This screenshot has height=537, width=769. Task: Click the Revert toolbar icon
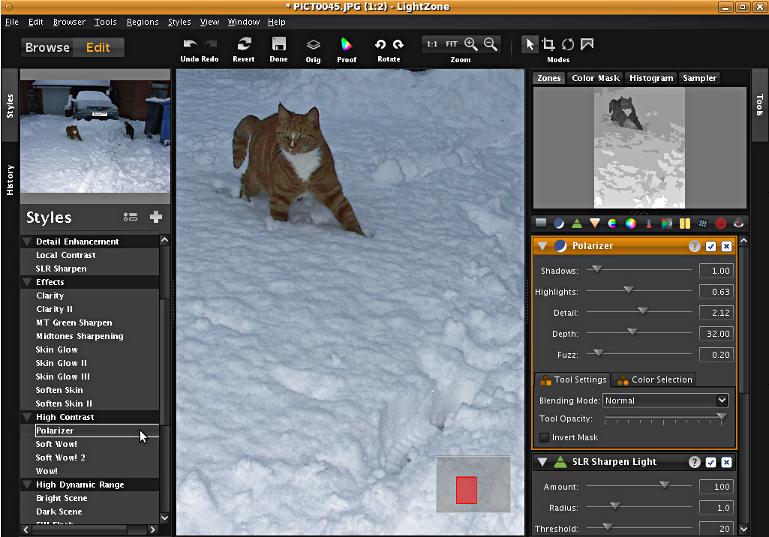(x=243, y=45)
